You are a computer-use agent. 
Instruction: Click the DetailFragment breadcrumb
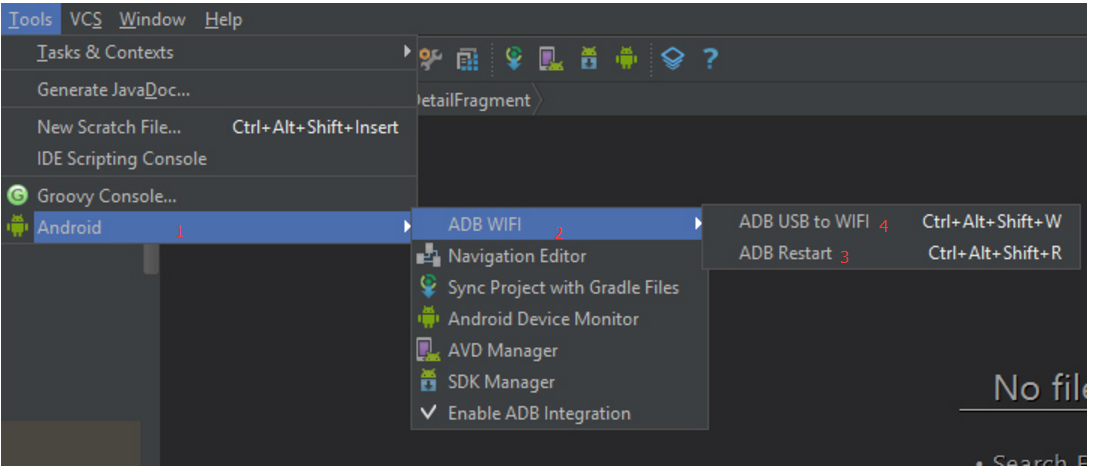[472, 100]
